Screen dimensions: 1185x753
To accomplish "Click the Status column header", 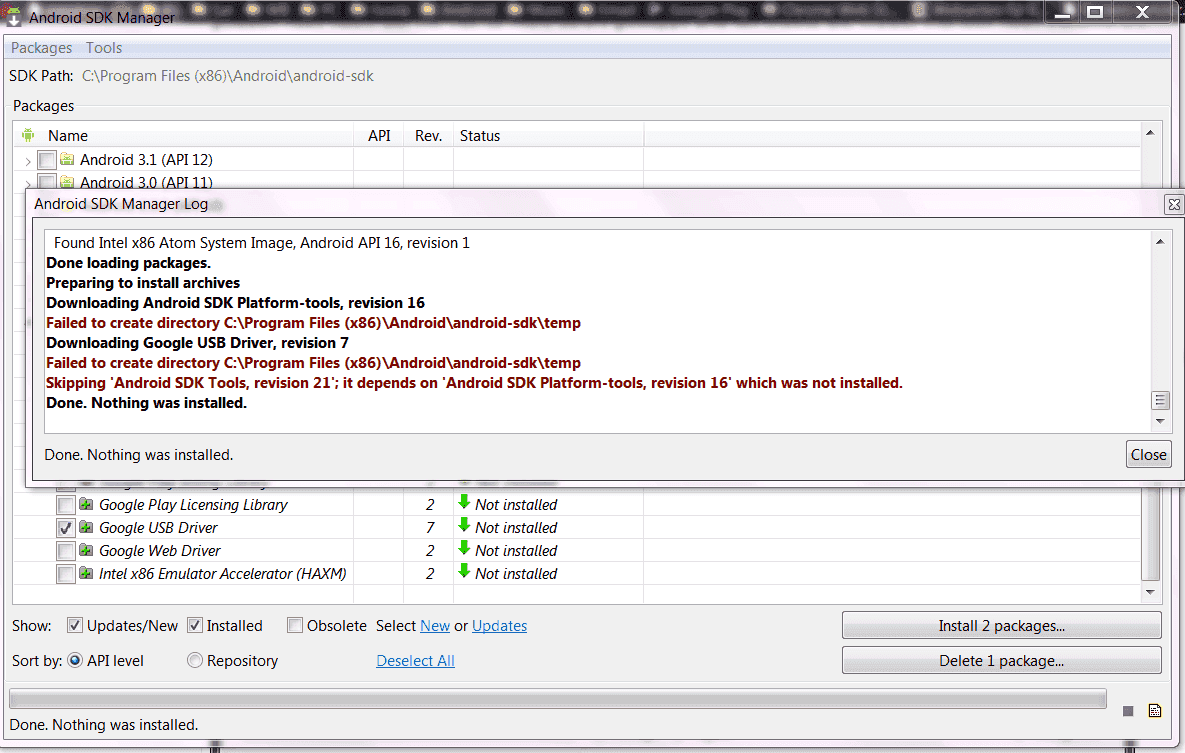I will 480,136.
